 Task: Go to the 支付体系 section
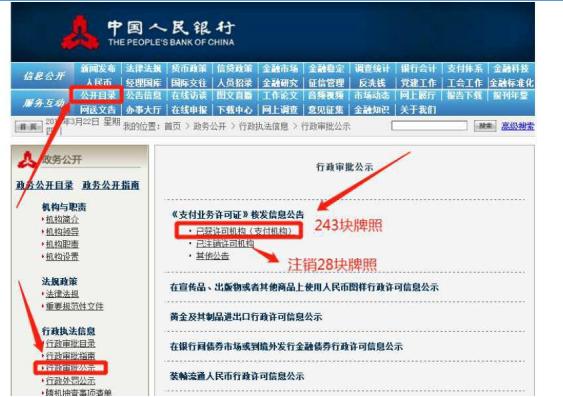465,69
